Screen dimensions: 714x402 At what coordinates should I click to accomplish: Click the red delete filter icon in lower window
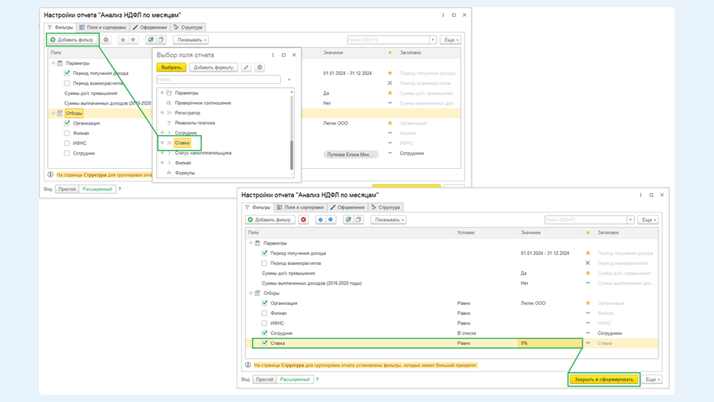point(304,220)
